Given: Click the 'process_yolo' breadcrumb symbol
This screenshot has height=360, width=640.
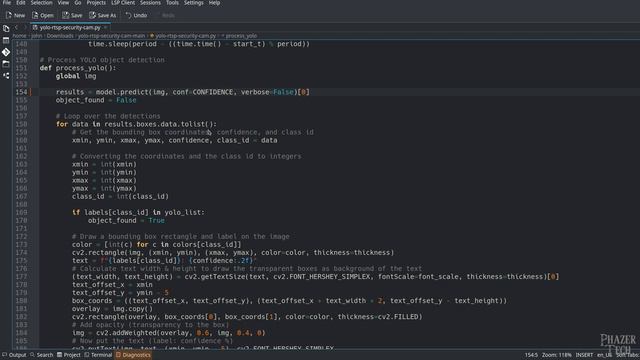Looking at the screenshot, I should 241,36.
